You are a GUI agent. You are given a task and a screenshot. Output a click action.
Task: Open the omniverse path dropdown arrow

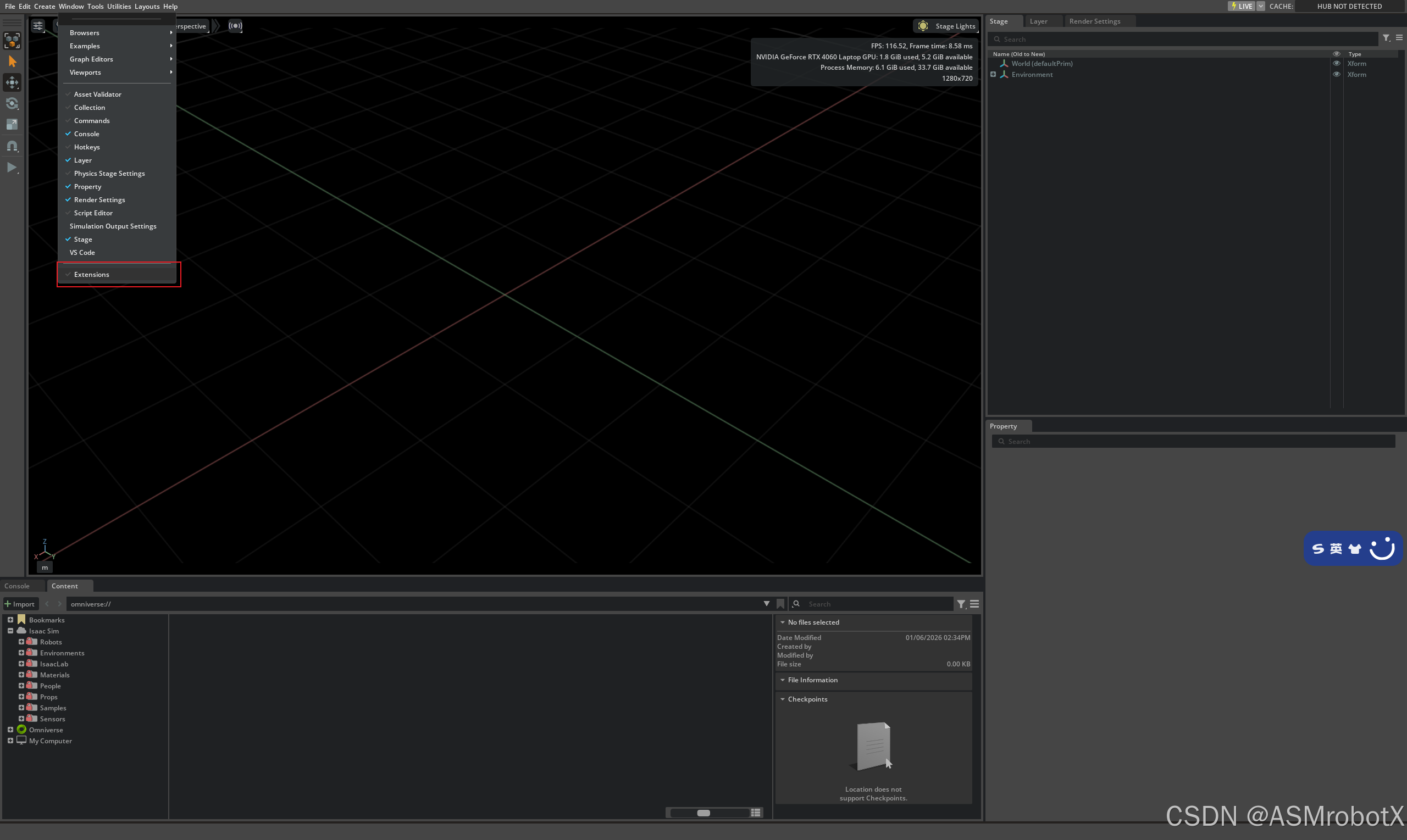[x=767, y=604]
